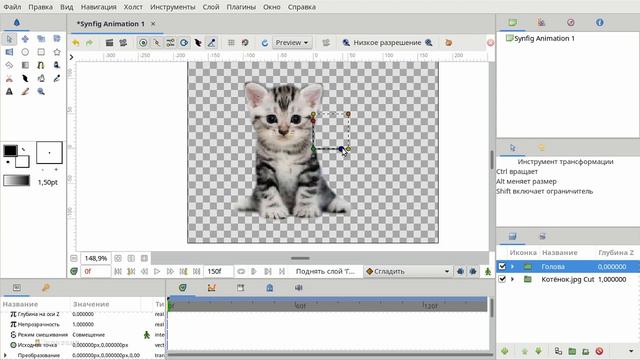The width and height of the screenshot is (640, 360).
Task: Select the Spline tool
Action: tap(41, 65)
